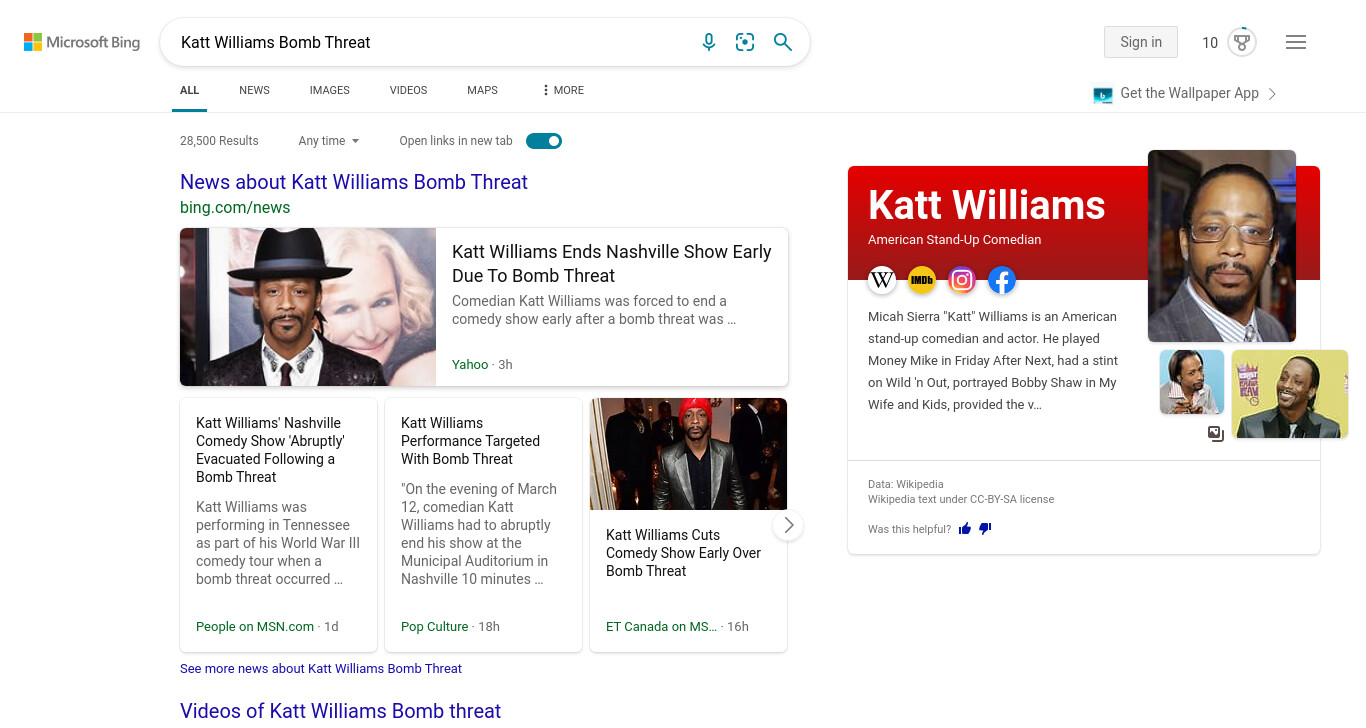Viewport: 1366px width, 728px height.
Task: Open small Katt Williams photo with blue background
Action: point(1192,382)
